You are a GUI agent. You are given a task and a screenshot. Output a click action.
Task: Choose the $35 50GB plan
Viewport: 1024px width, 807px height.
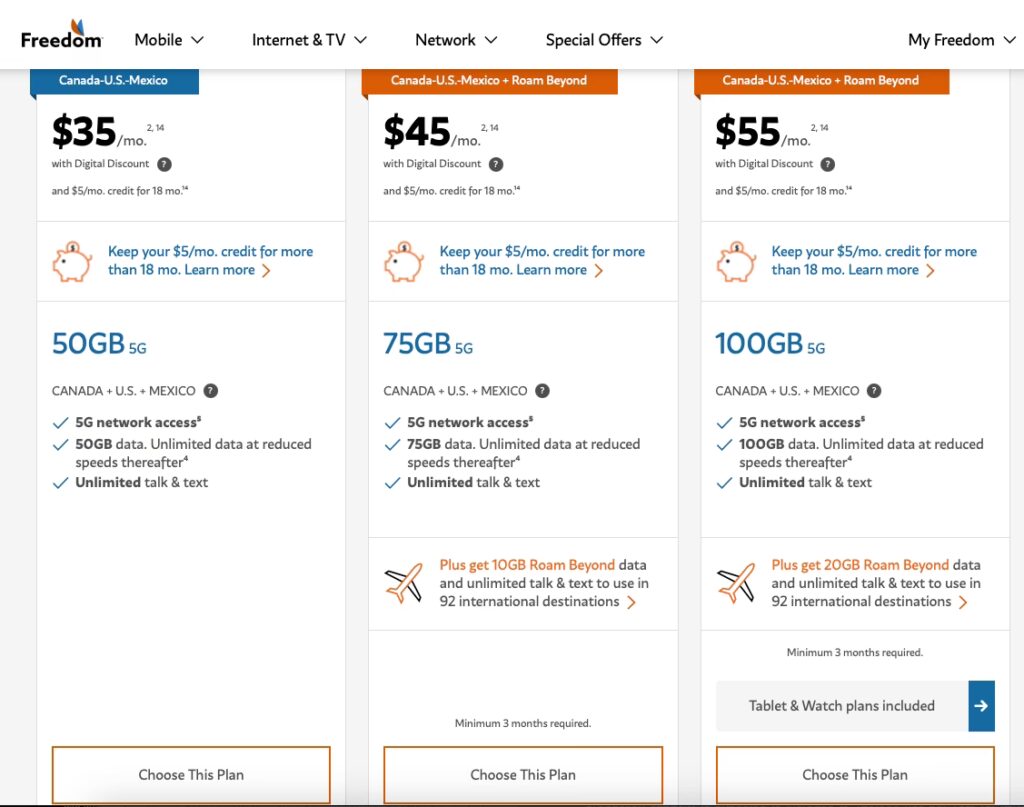[191, 774]
